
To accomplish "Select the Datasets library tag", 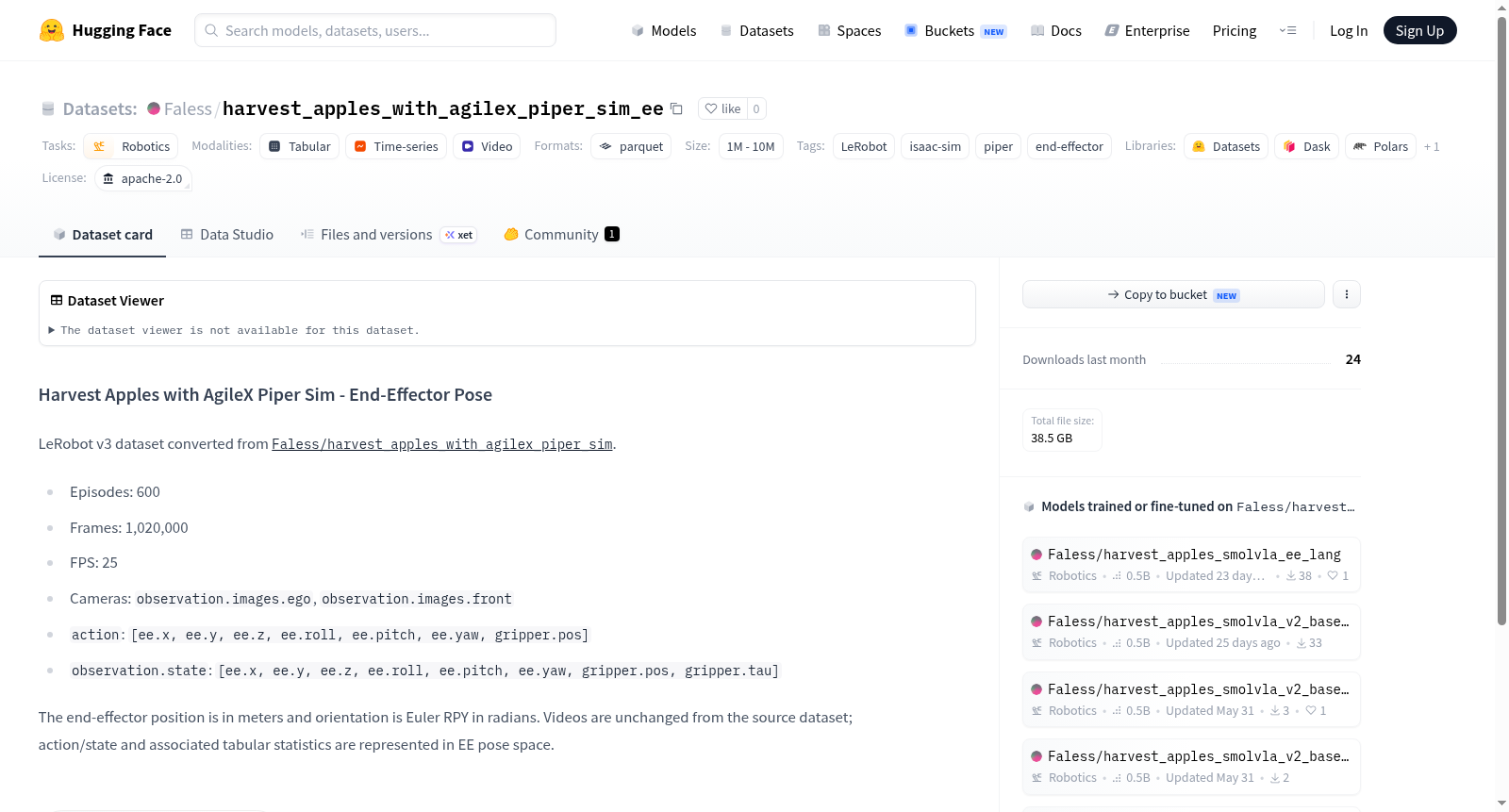I will point(1226,146).
